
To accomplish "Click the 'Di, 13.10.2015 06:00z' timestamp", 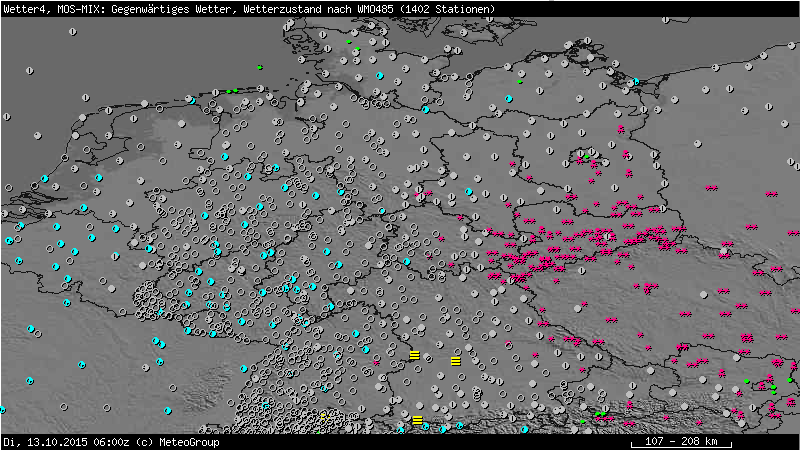I will click(66, 442).
